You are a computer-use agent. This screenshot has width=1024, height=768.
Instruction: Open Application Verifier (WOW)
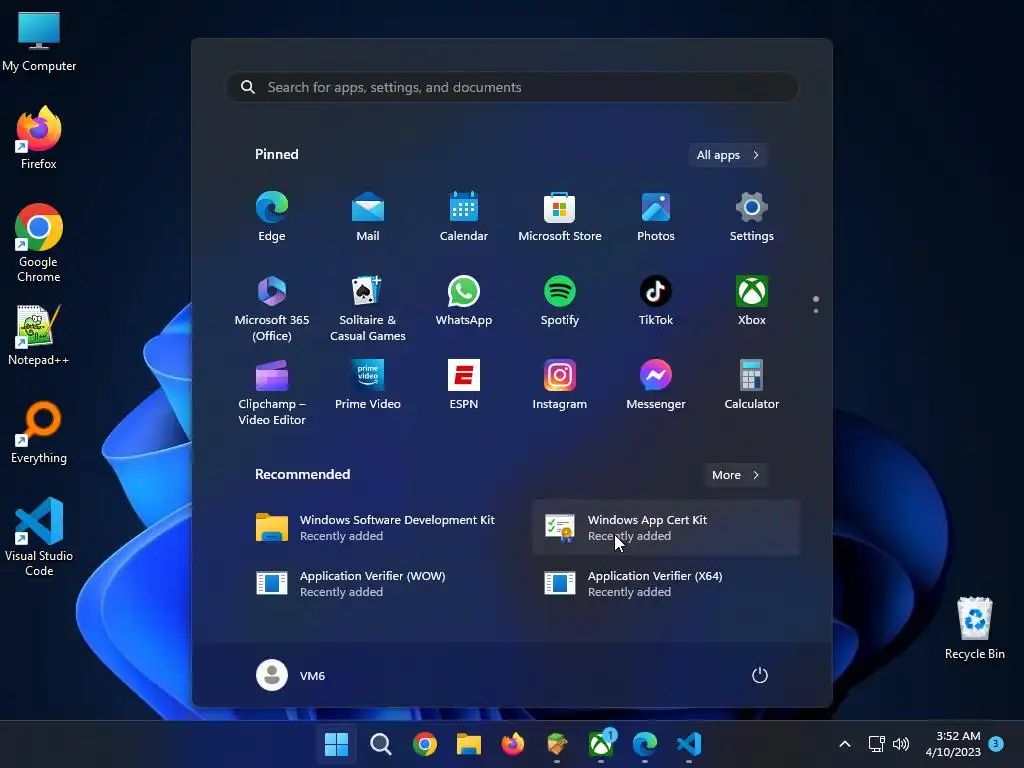click(377, 583)
